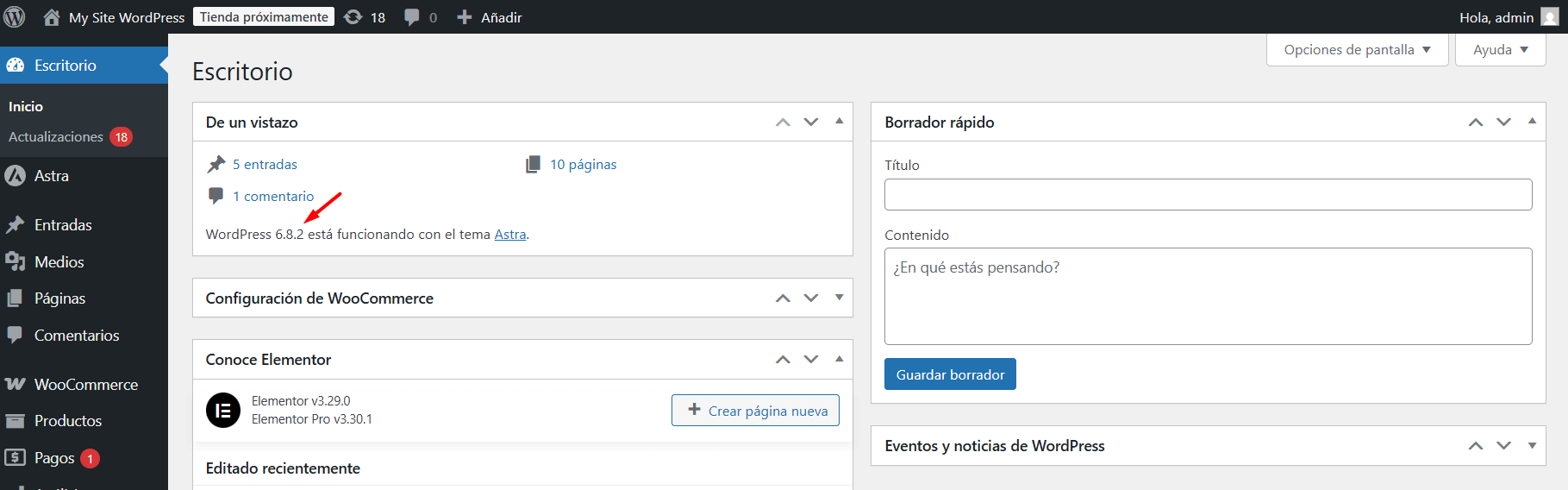
Task: Click the Elementor logo icon
Action: click(223, 410)
